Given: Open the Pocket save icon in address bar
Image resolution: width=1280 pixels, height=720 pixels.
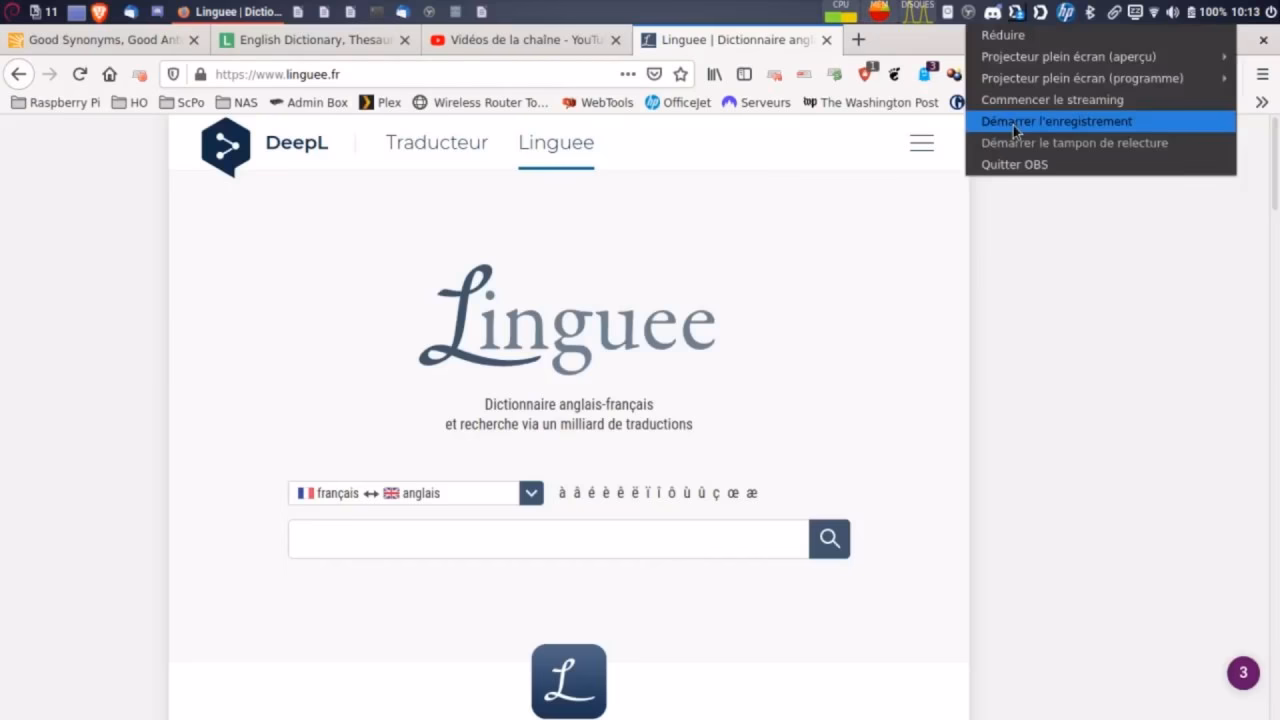Looking at the screenshot, I should (653, 74).
